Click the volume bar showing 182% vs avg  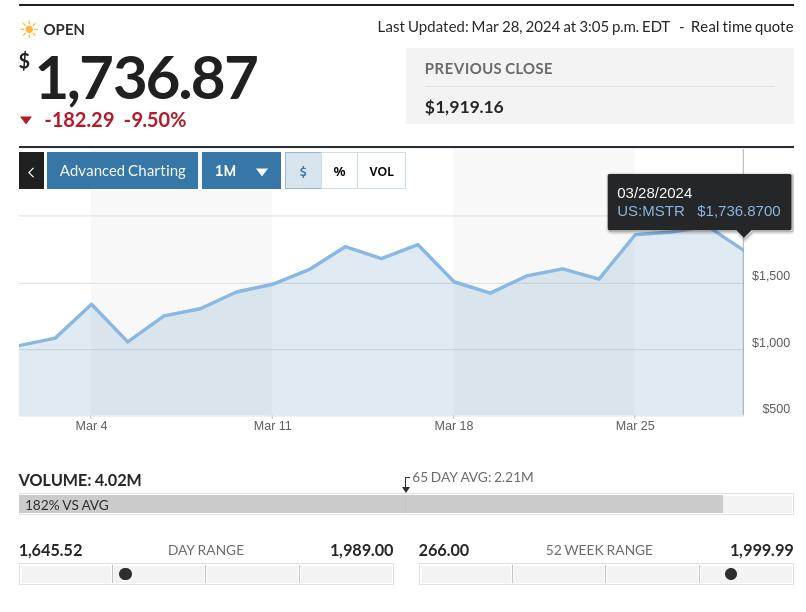click(370, 504)
